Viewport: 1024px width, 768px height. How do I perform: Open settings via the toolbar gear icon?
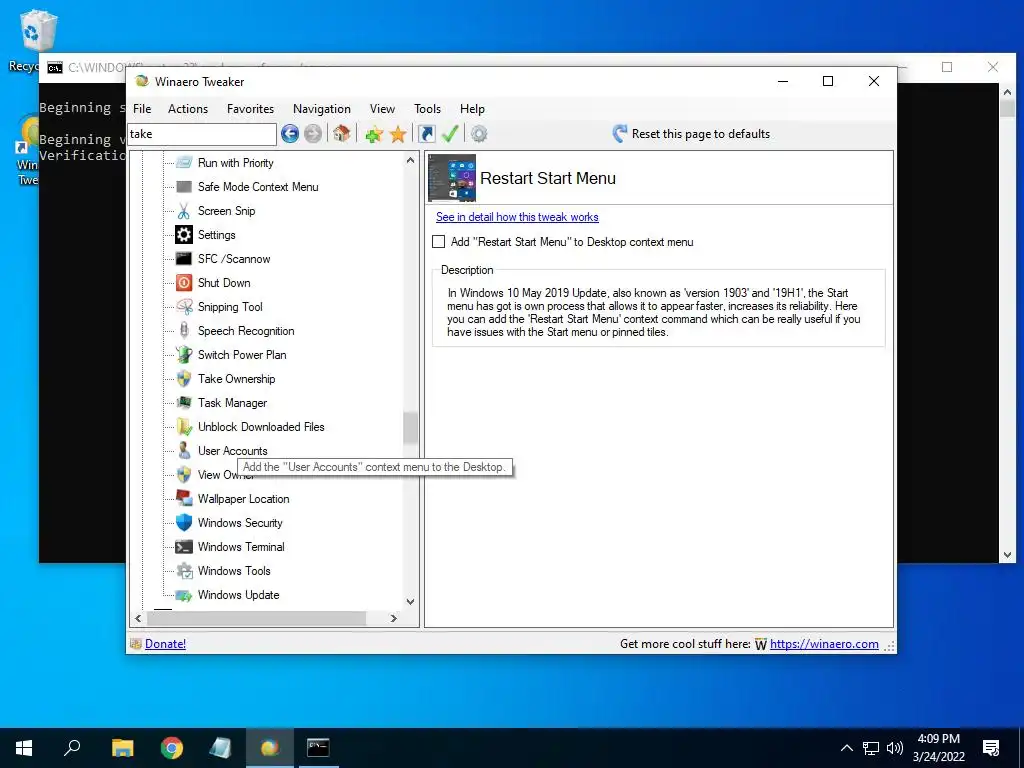479,134
